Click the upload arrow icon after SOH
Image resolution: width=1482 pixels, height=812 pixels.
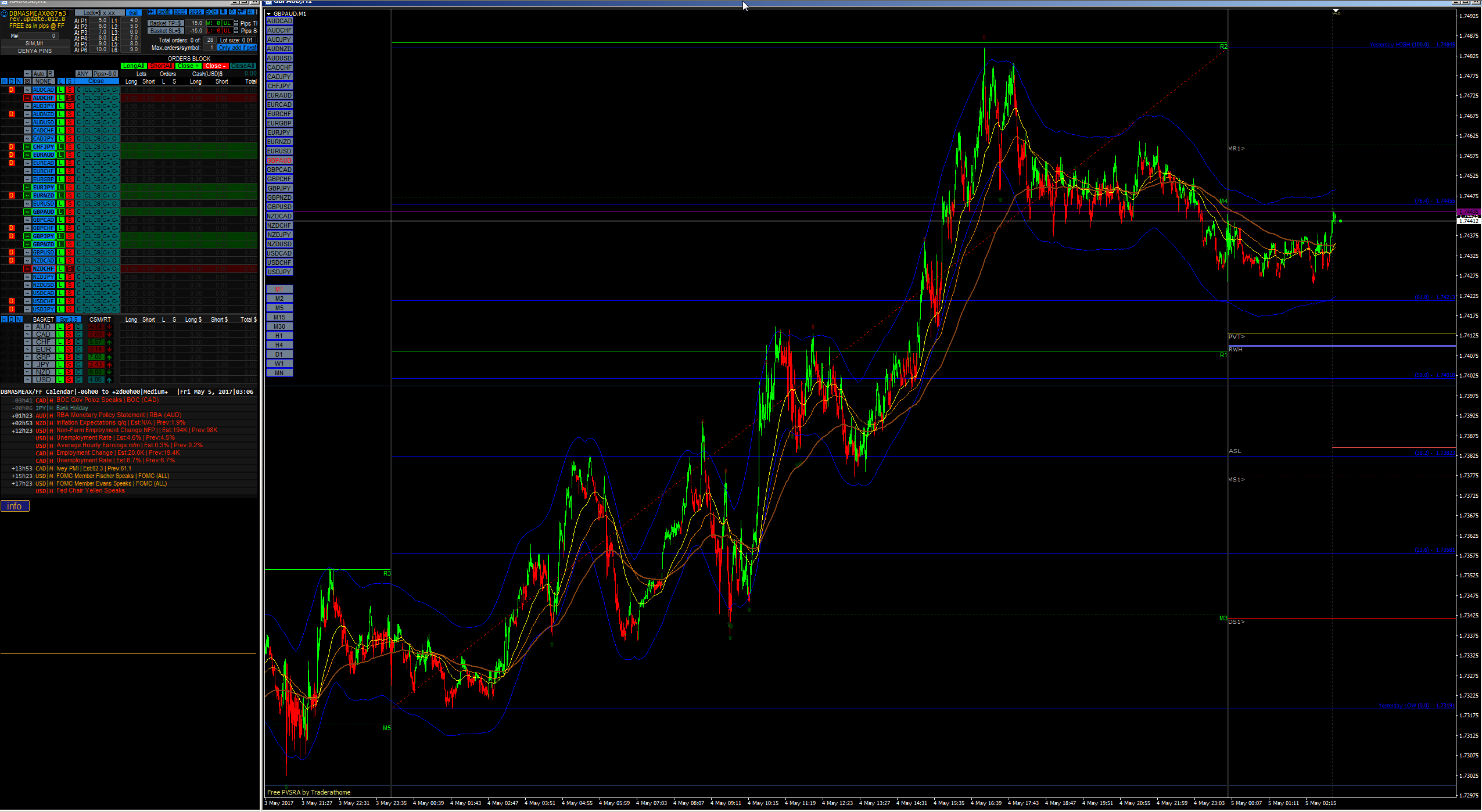(x=224, y=12)
